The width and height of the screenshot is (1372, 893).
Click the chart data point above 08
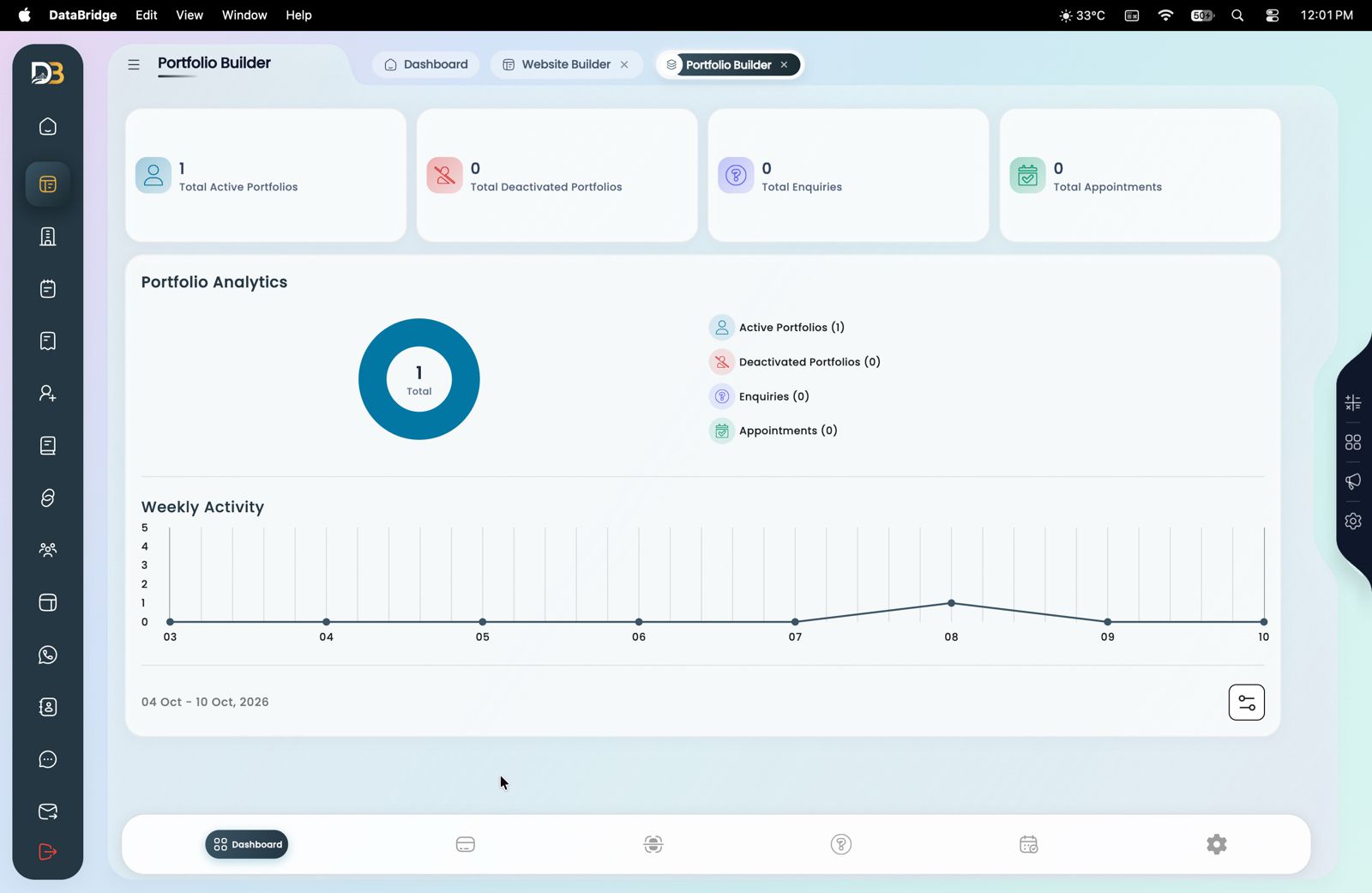pyautogui.click(x=952, y=603)
